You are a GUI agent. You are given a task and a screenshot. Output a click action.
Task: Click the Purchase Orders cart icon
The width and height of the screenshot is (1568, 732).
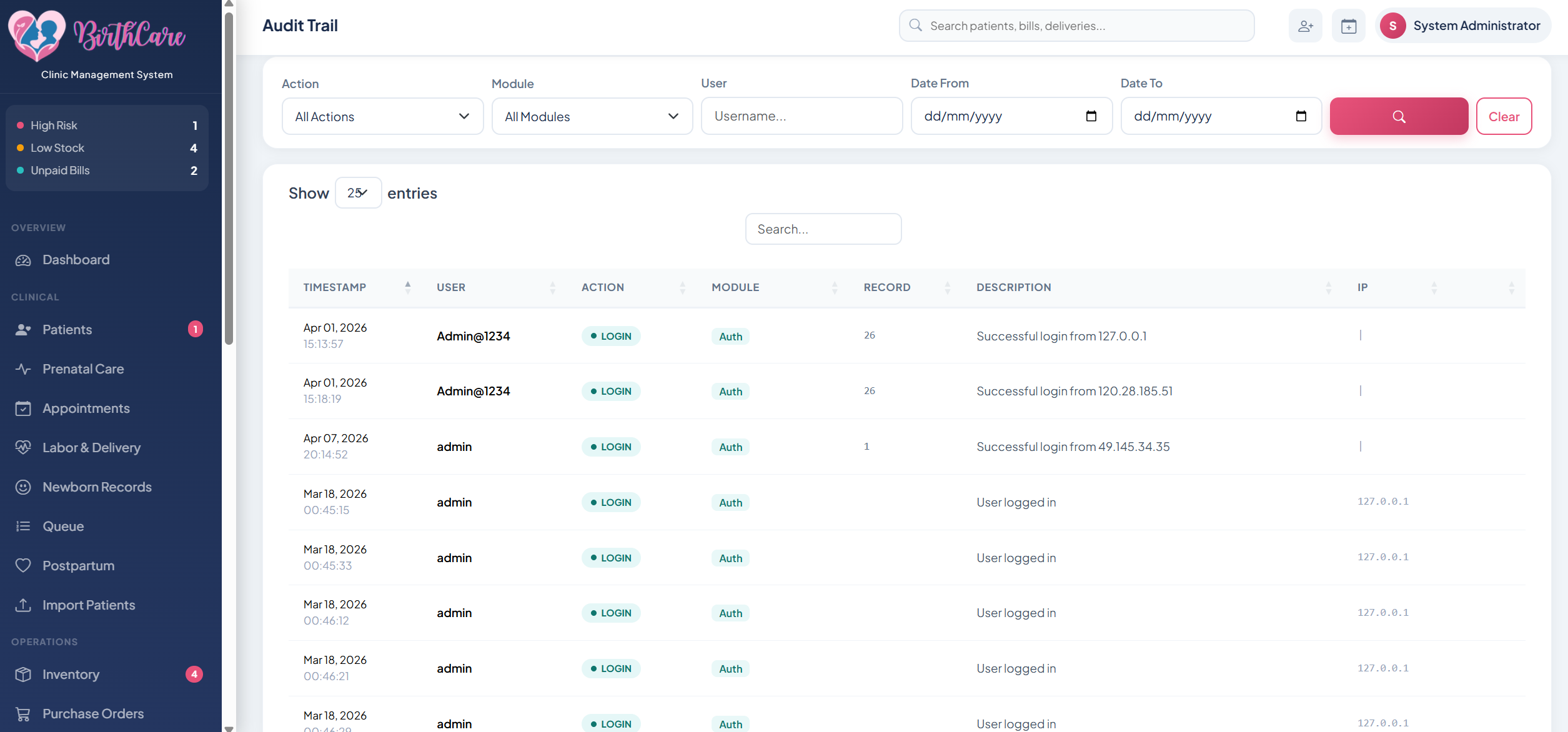click(23, 714)
